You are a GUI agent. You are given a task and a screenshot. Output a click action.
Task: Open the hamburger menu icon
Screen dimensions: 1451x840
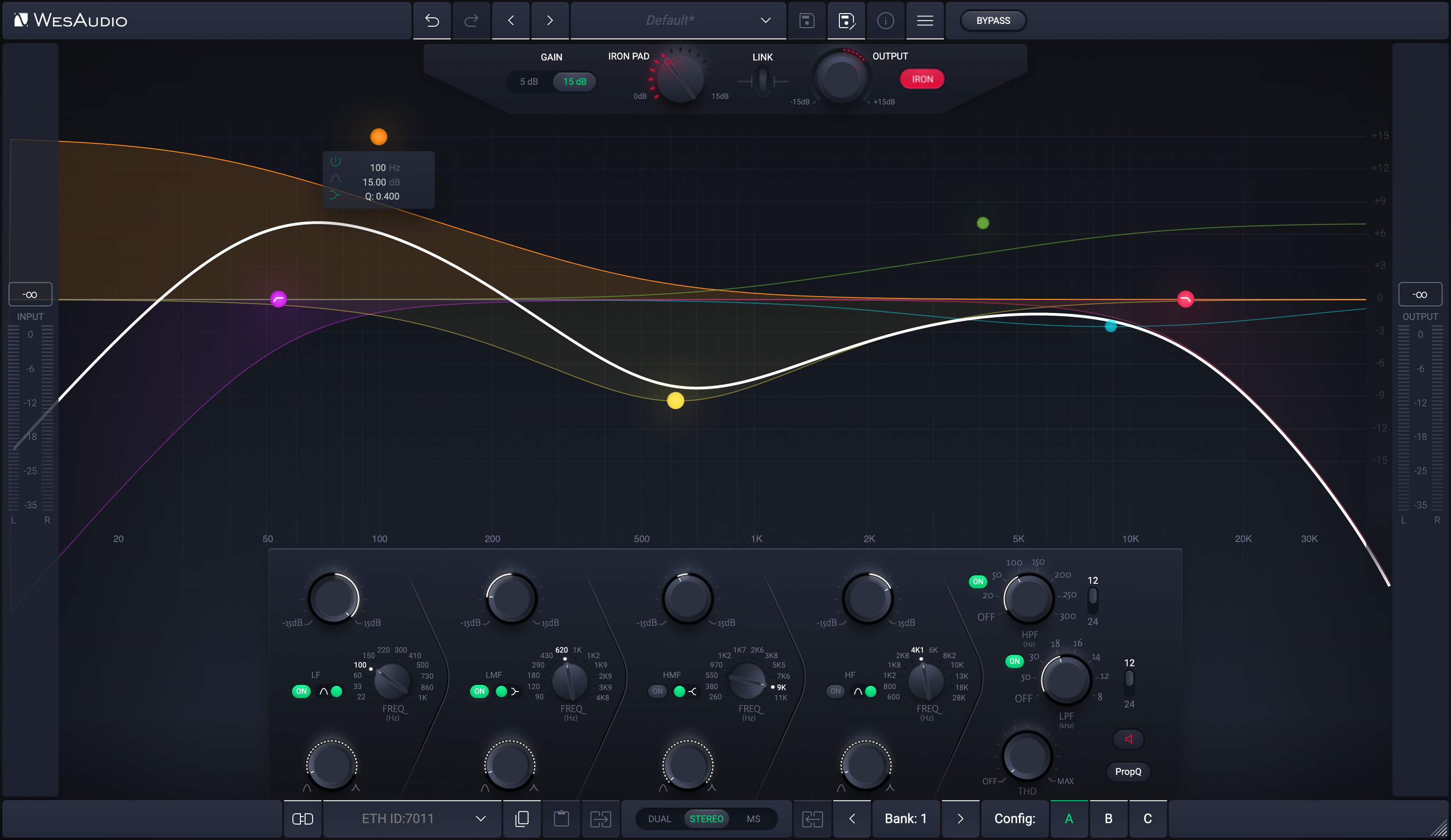925,21
